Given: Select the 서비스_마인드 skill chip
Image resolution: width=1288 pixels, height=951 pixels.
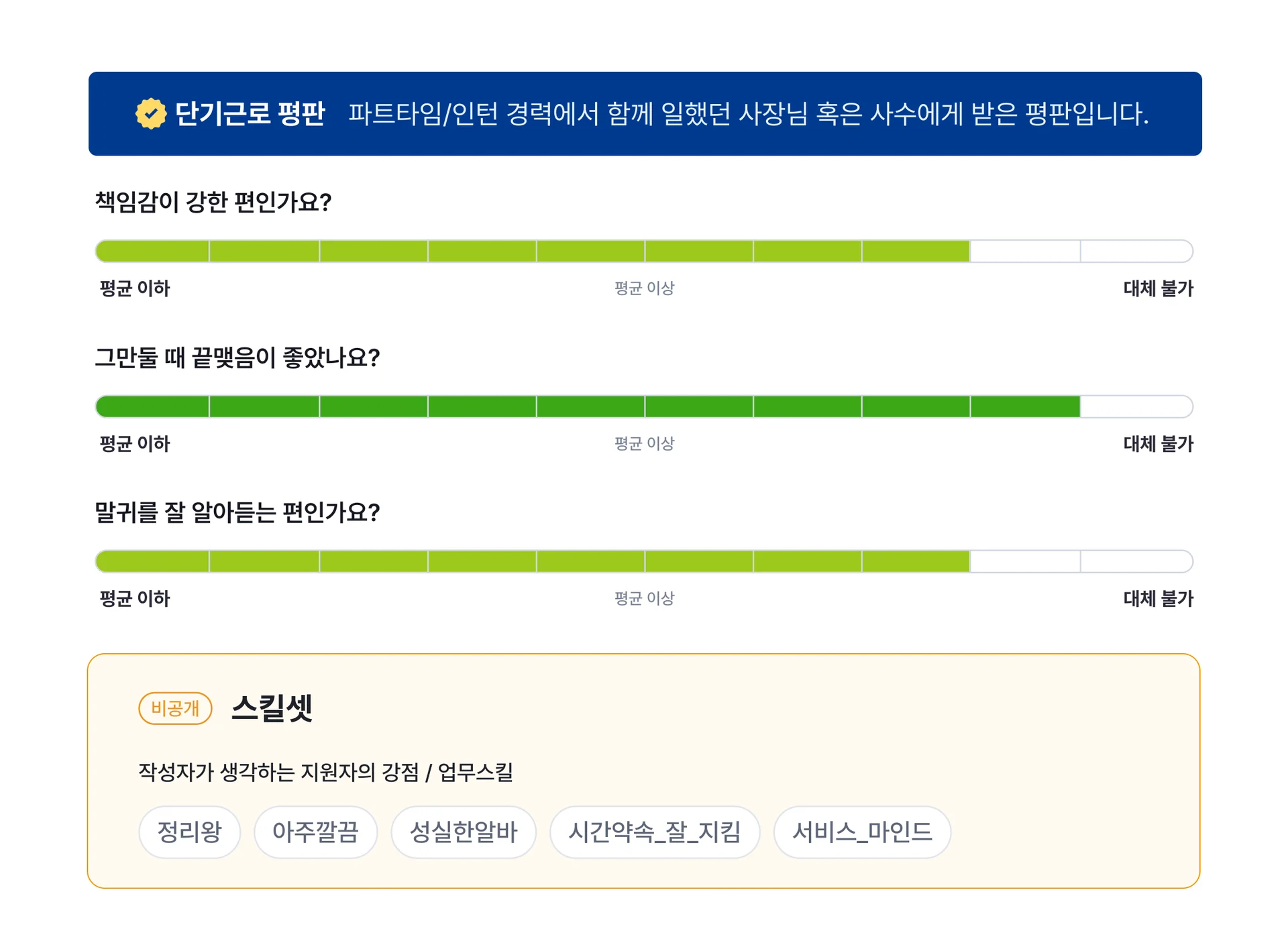Looking at the screenshot, I should click(862, 833).
